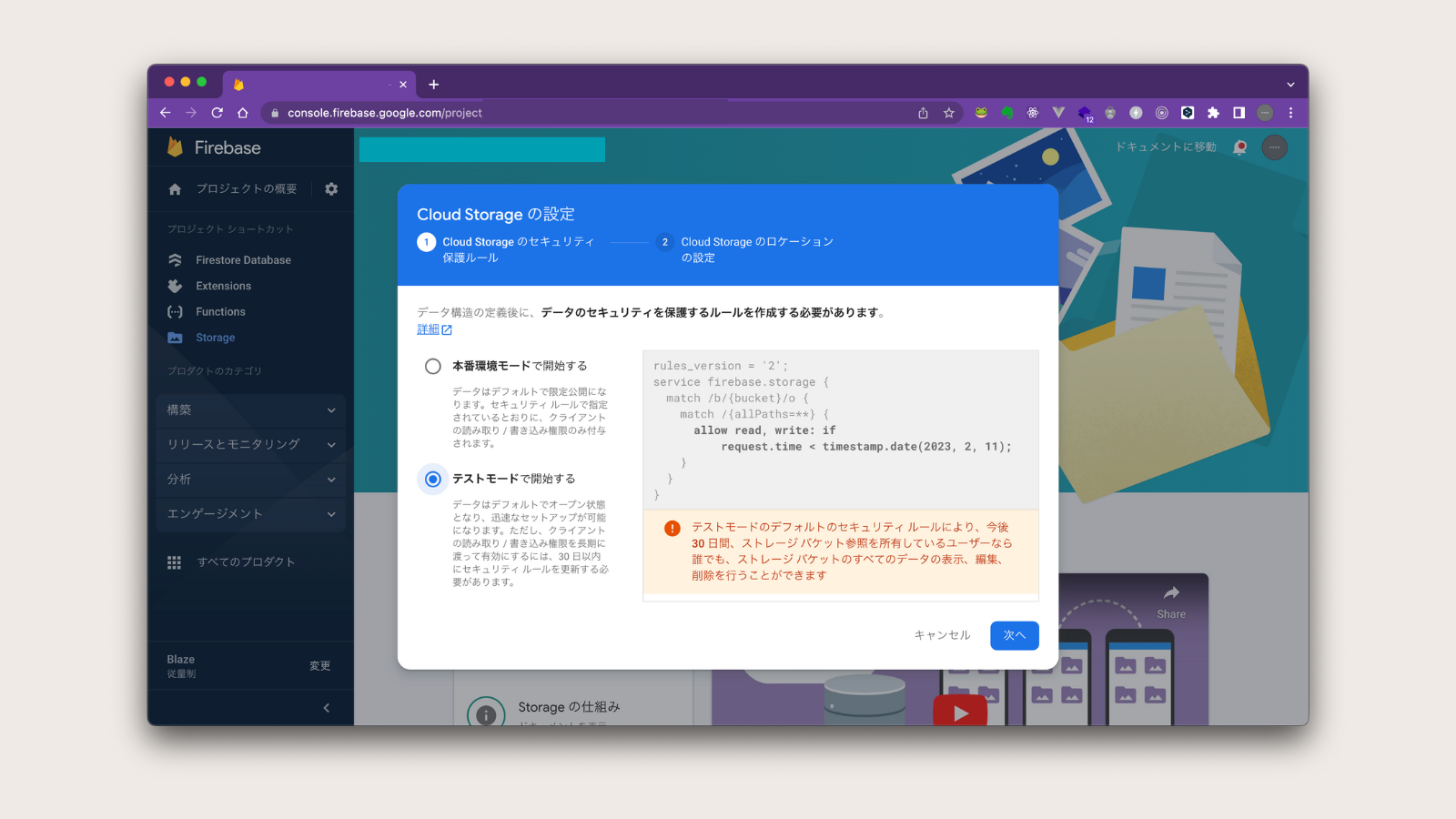Click Share on the video
1456x819 pixels.
pyautogui.click(x=1171, y=602)
